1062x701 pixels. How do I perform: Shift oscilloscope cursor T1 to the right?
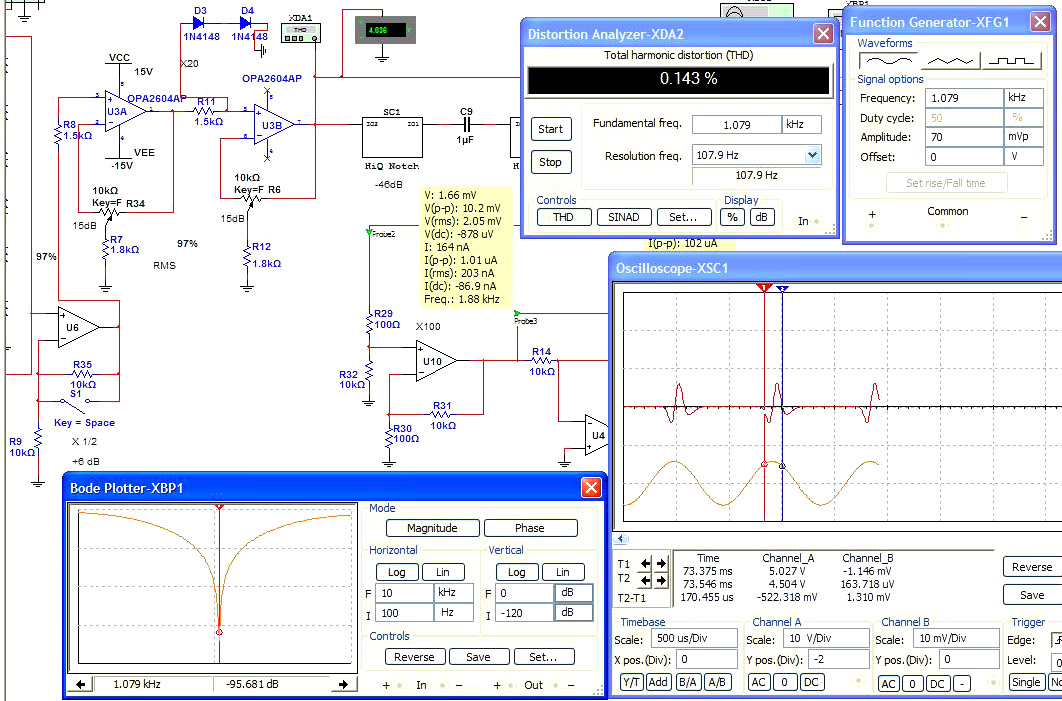click(x=660, y=563)
